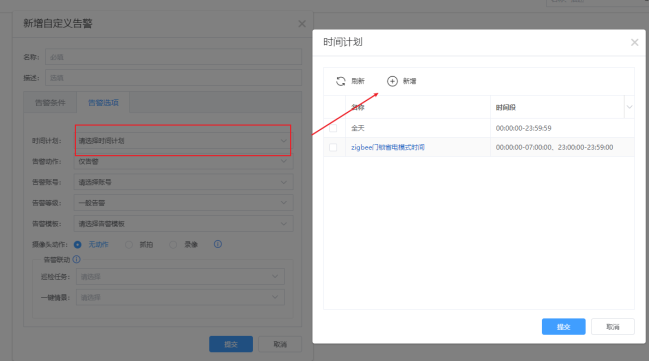The width and height of the screenshot is (649, 361).
Task: Open the 时间计划 dropdown
Action: 183,141
